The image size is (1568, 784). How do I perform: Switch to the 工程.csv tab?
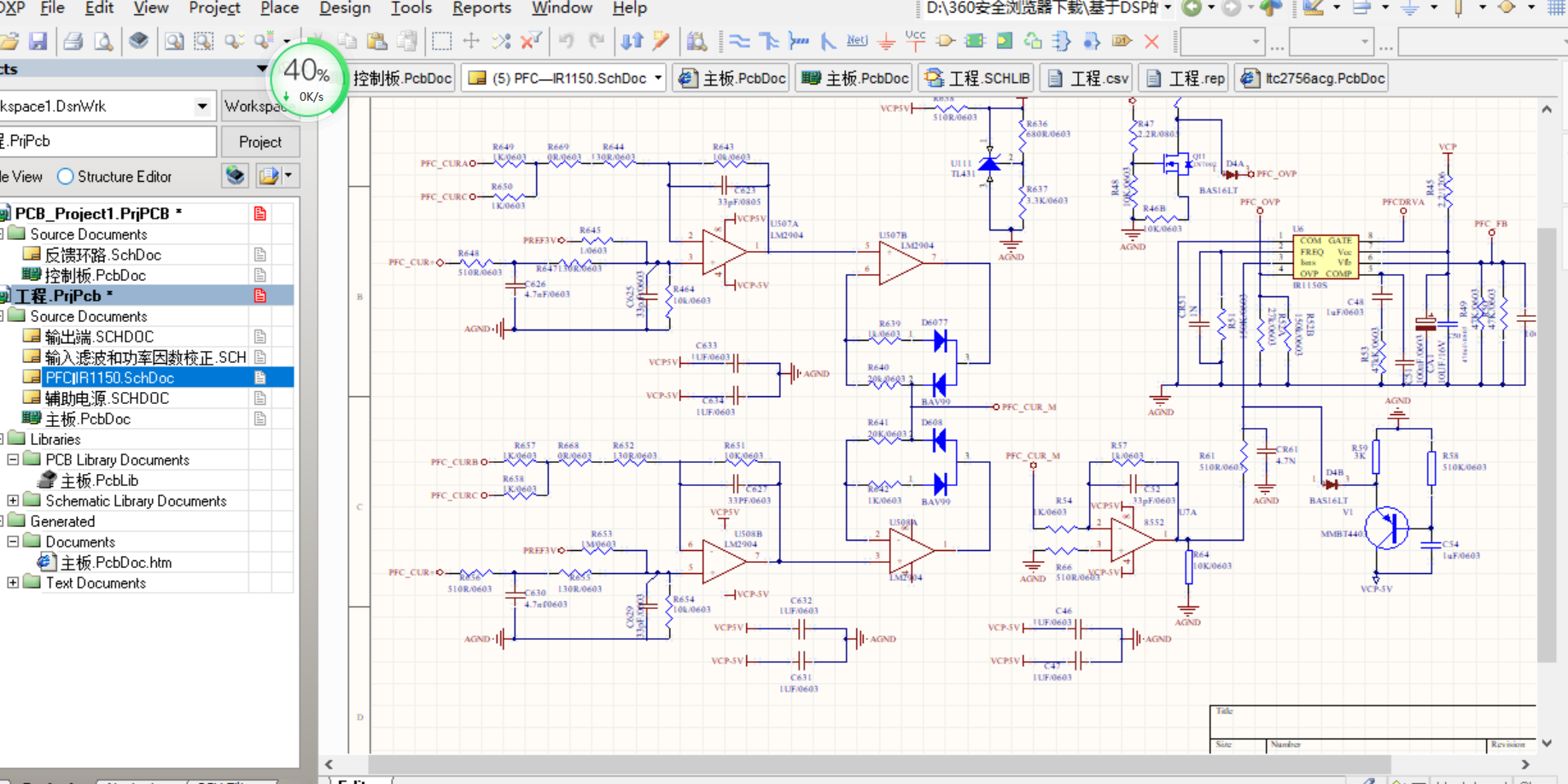[x=1087, y=79]
